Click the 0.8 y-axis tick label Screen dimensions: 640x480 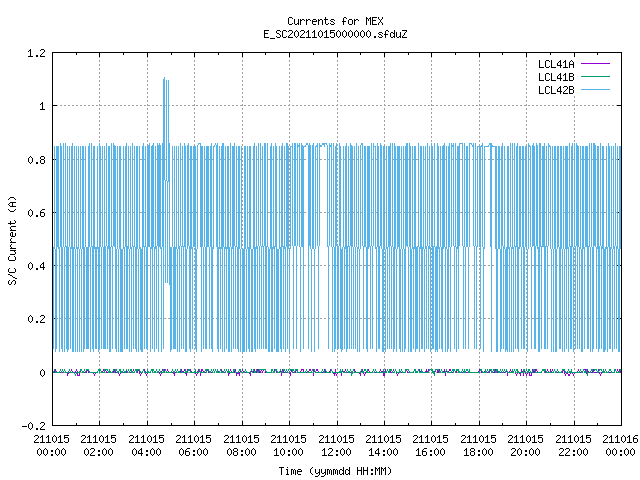point(36,160)
